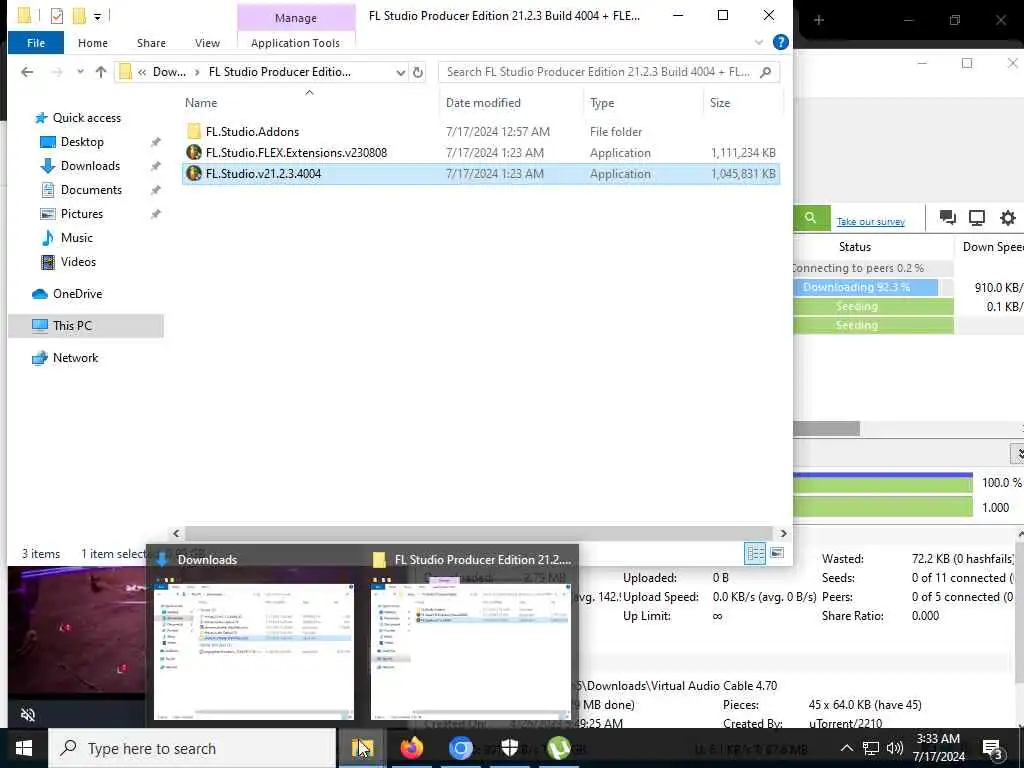1024x768 pixels.
Task: Open FL Studio Producer Edition thumbnail preview
Action: coord(470,651)
